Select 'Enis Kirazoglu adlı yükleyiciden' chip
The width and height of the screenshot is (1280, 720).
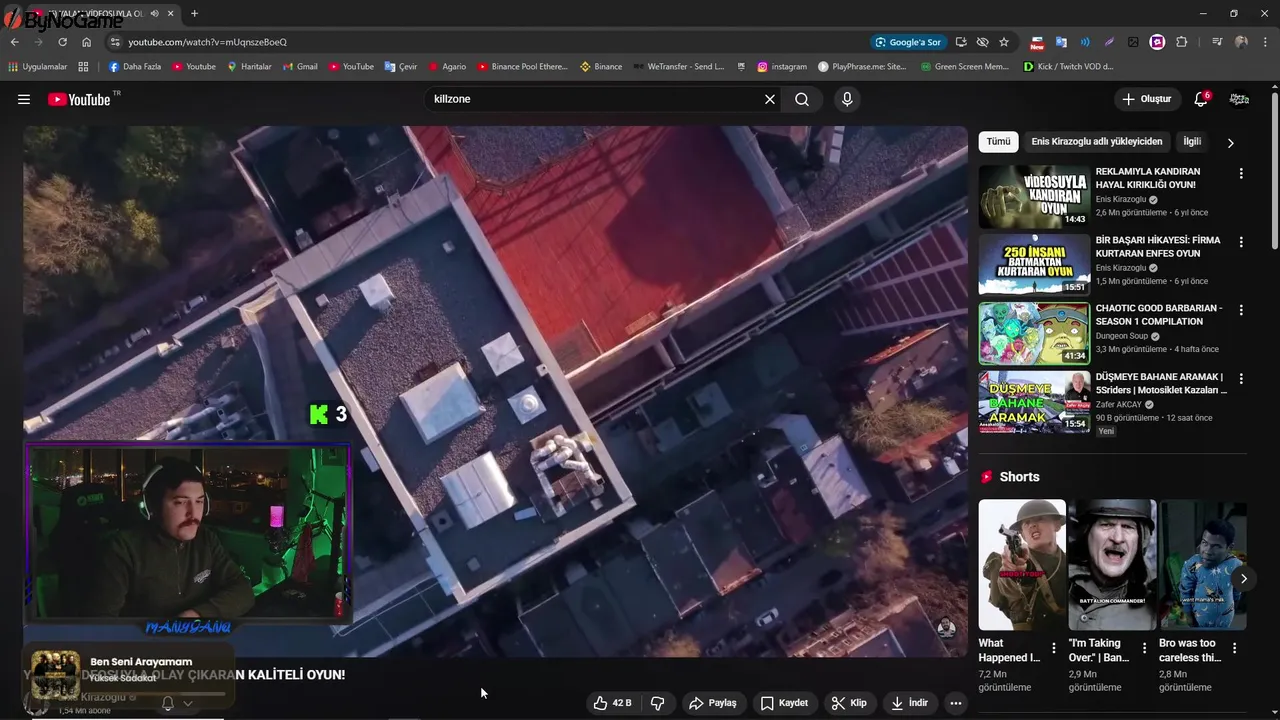pyautogui.click(x=1096, y=142)
